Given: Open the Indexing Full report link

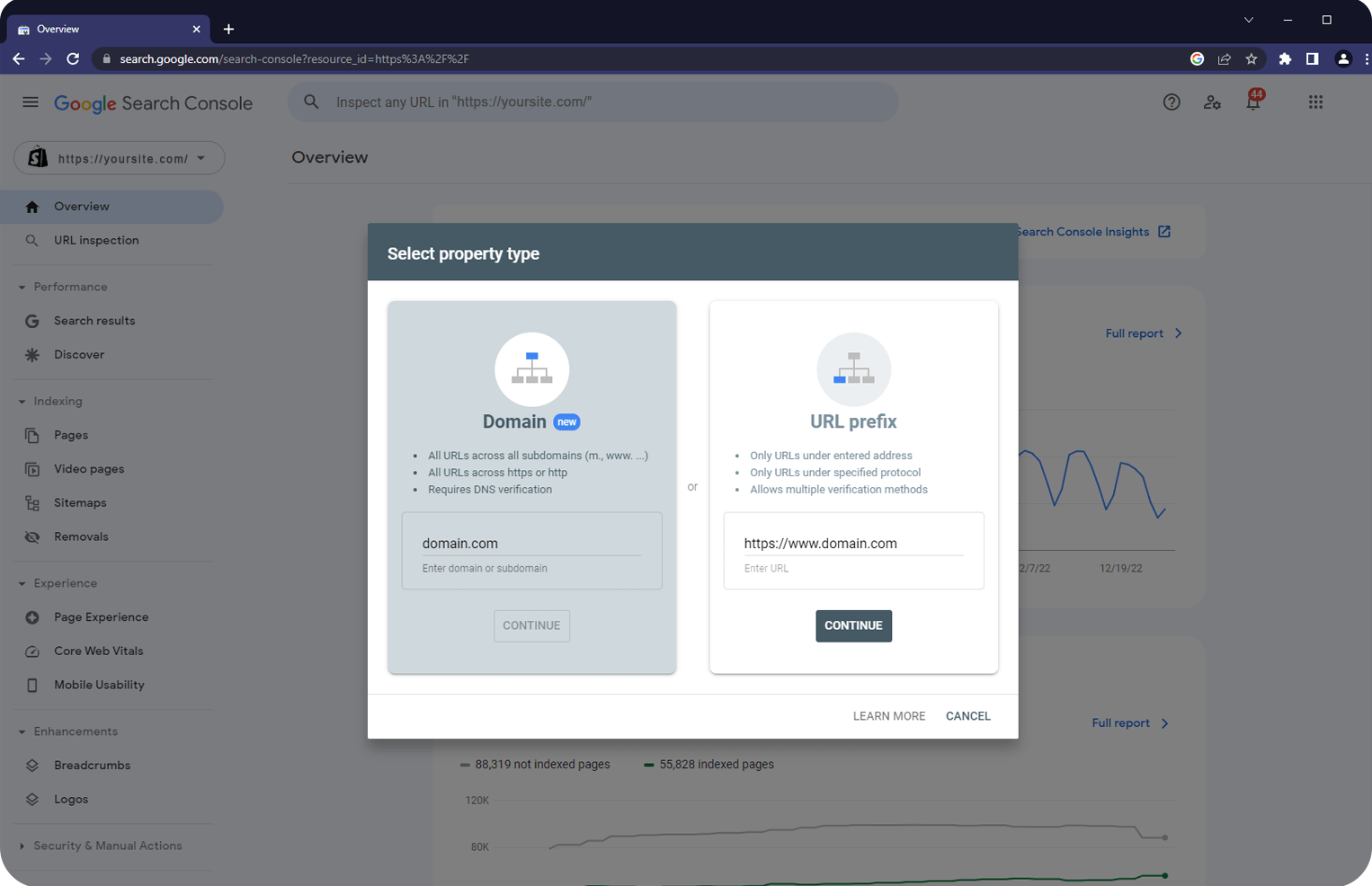Looking at the screenshot, I should pos(1131,723).
